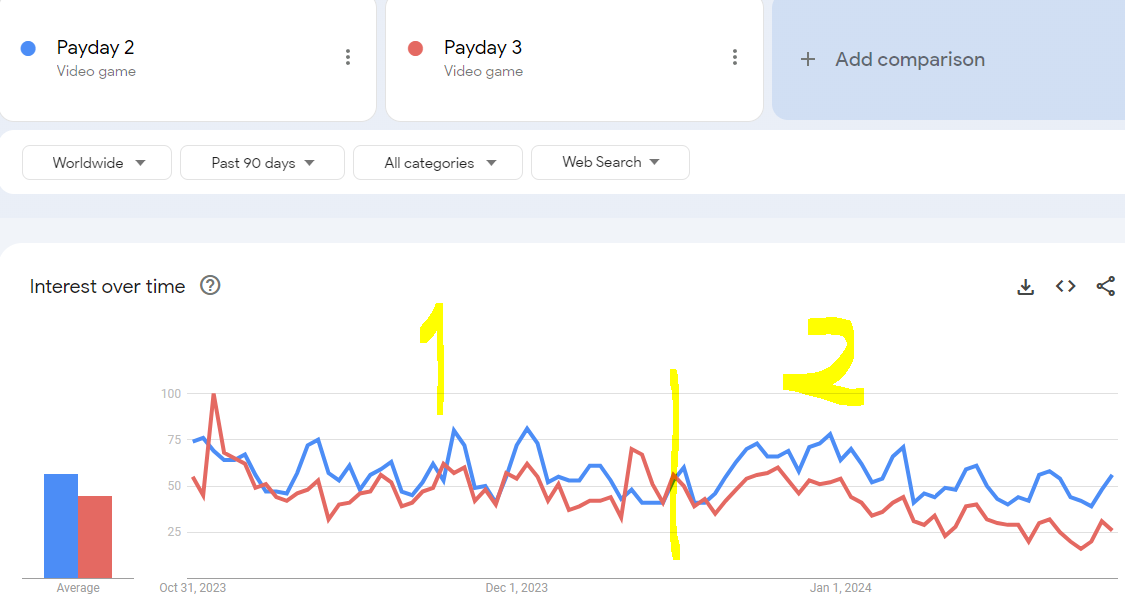Viewport: 1125px width, 609px height.
Task: Share the Interest over time chart
Action: [x=1106, y=286]
